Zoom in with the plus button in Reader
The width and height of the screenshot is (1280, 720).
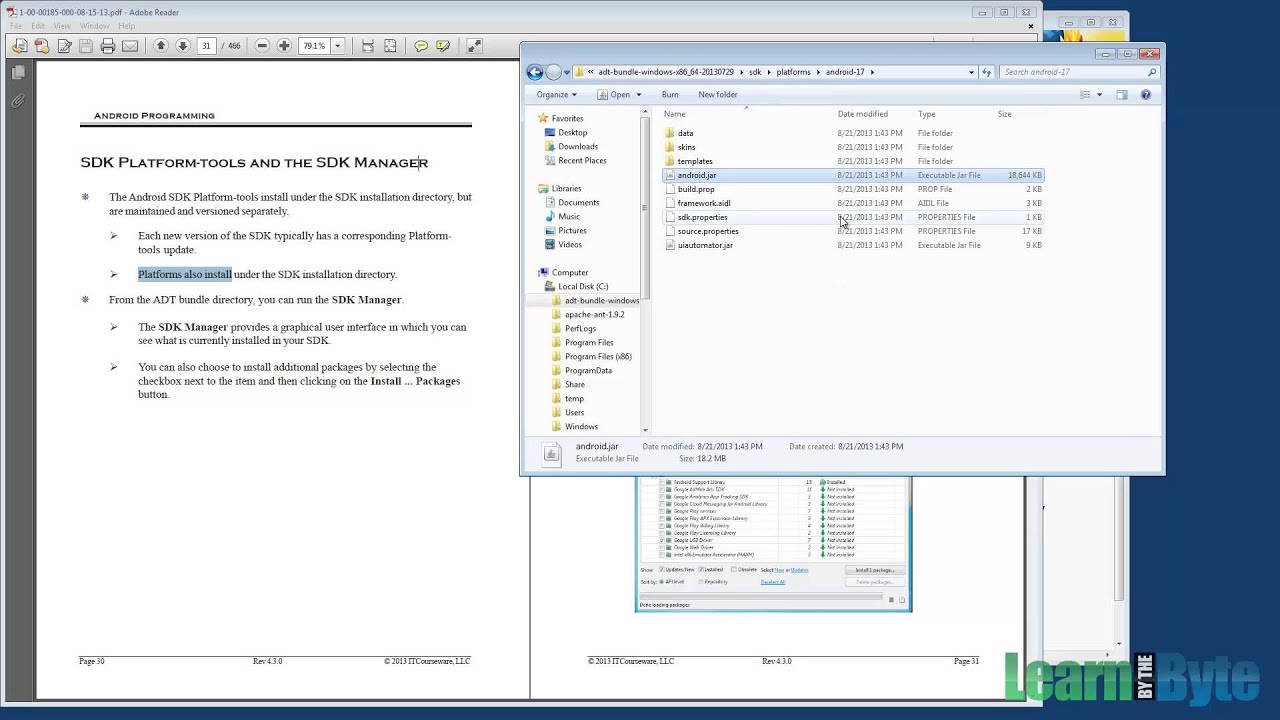tap(284, 46)
